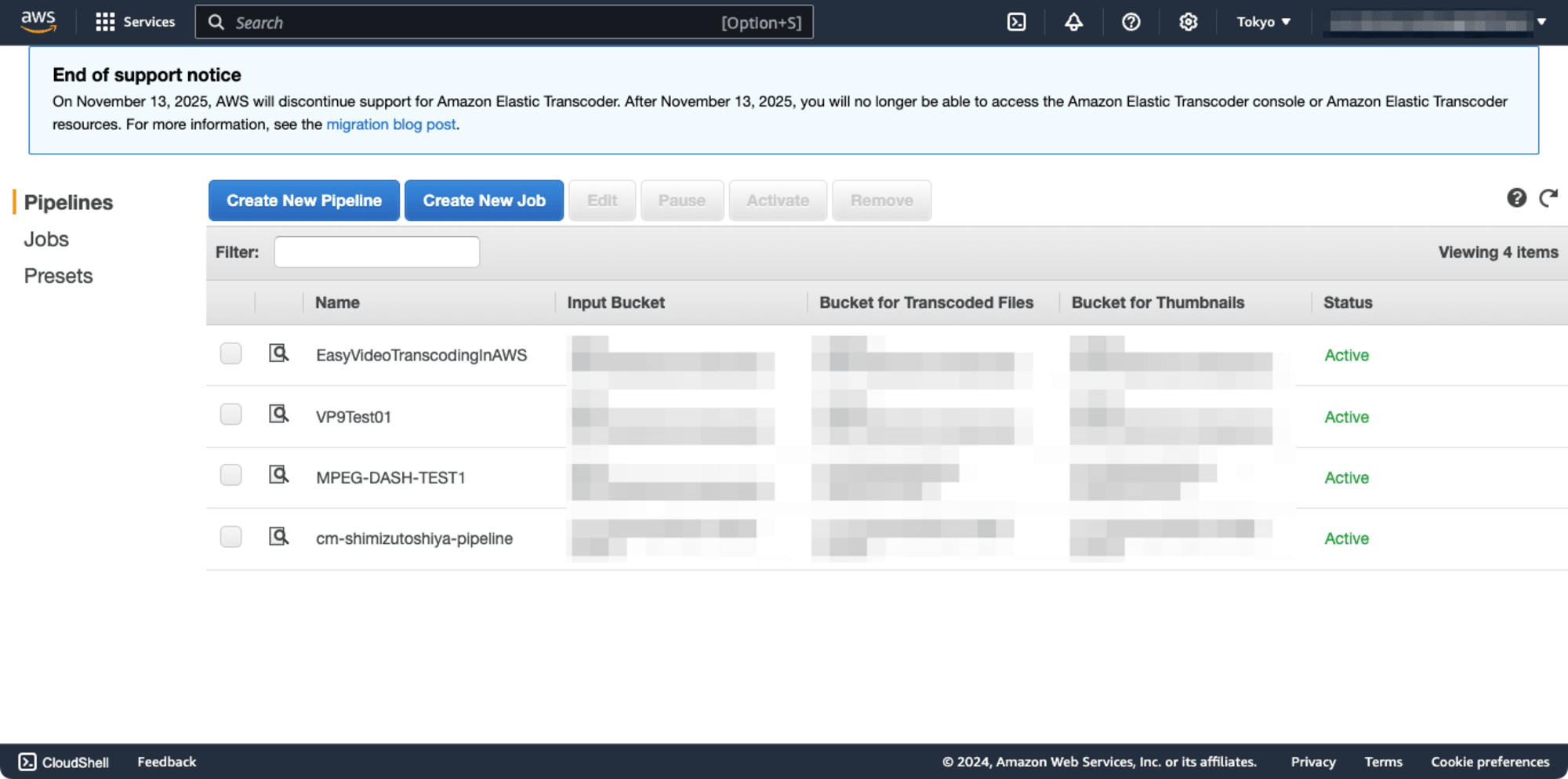Expand the account menu dropdown
Screen dimensions: 1568x779
1437,22
